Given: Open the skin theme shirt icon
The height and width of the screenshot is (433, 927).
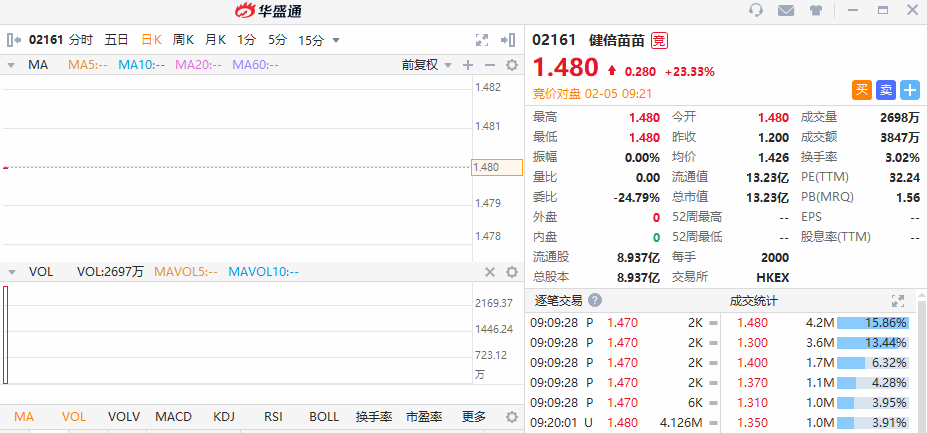Looking at the screenshot, I should [x=816, y=10].
